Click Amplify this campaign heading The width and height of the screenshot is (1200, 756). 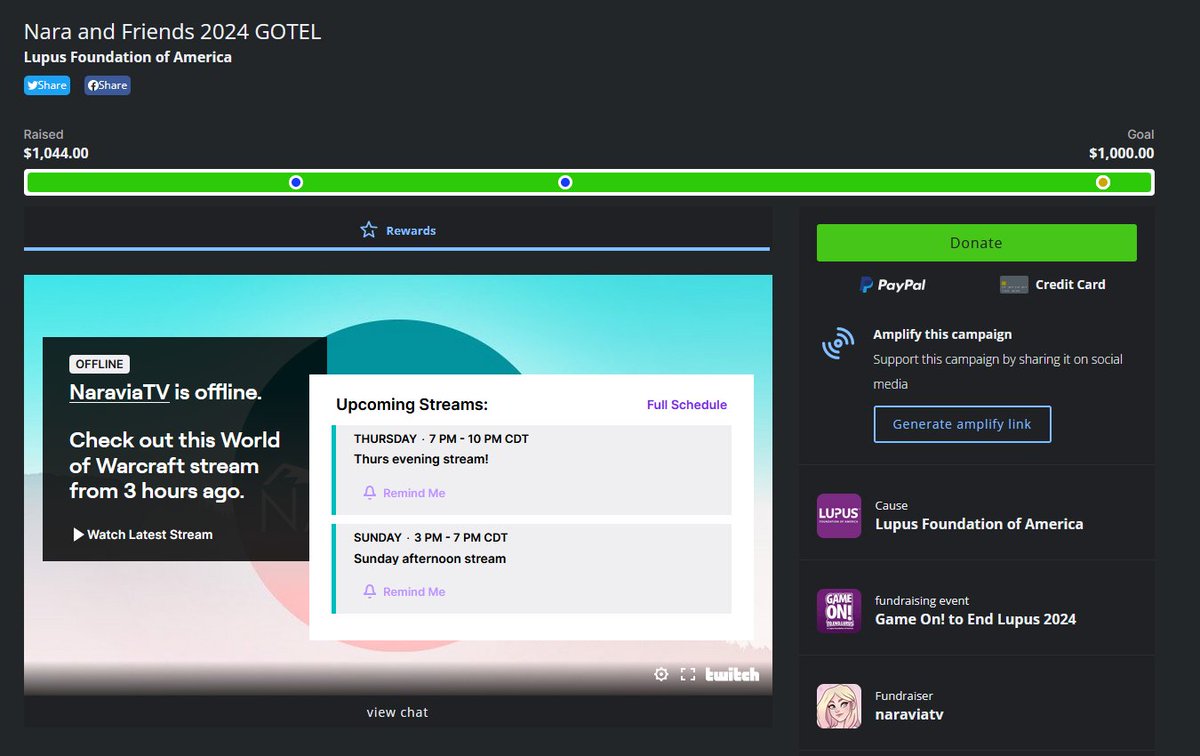pyautogui.click(x=942, y=334)
